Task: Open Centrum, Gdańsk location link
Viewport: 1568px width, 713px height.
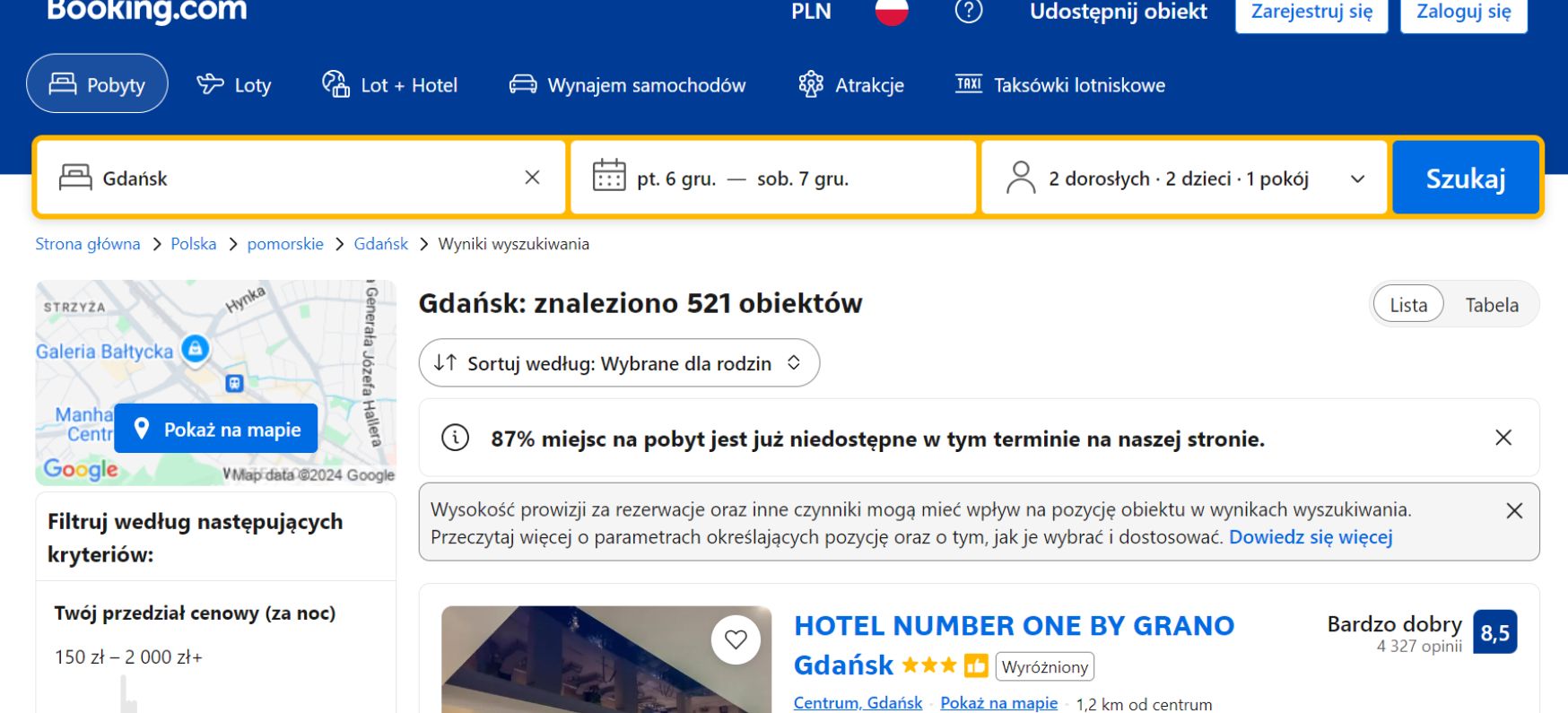Action: (858, 703)
